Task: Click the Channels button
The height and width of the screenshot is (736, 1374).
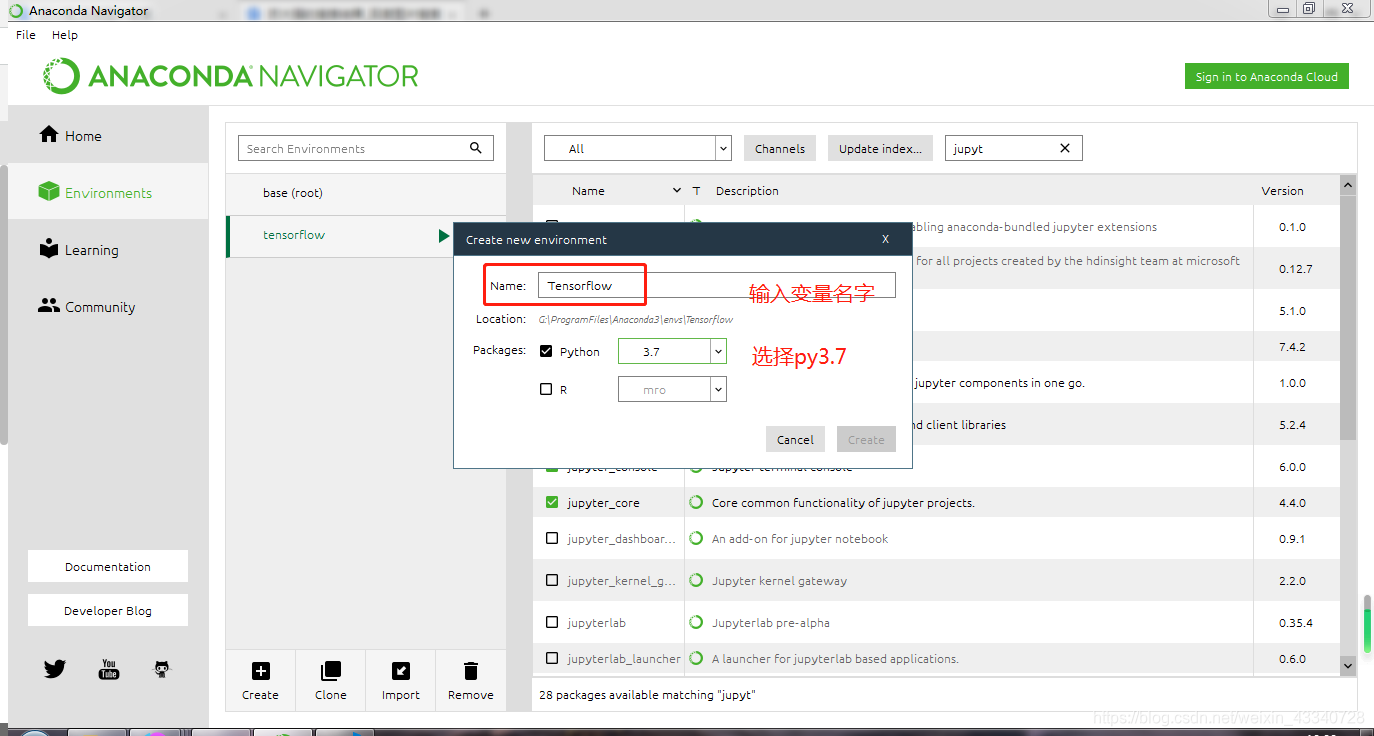Action: pyautogui.click(x=780, y=148)
